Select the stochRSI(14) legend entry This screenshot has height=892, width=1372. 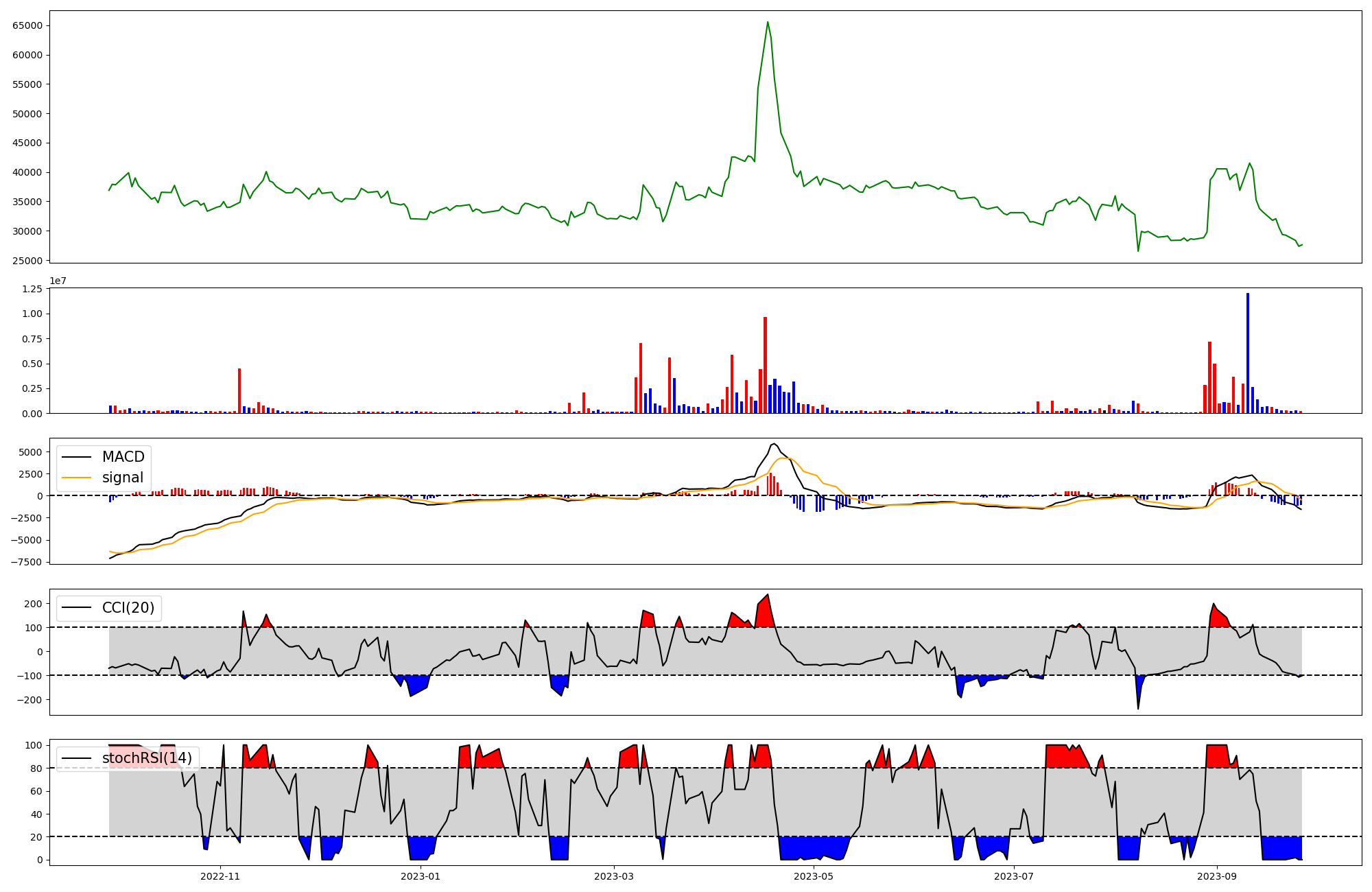(x=147, y=758)
